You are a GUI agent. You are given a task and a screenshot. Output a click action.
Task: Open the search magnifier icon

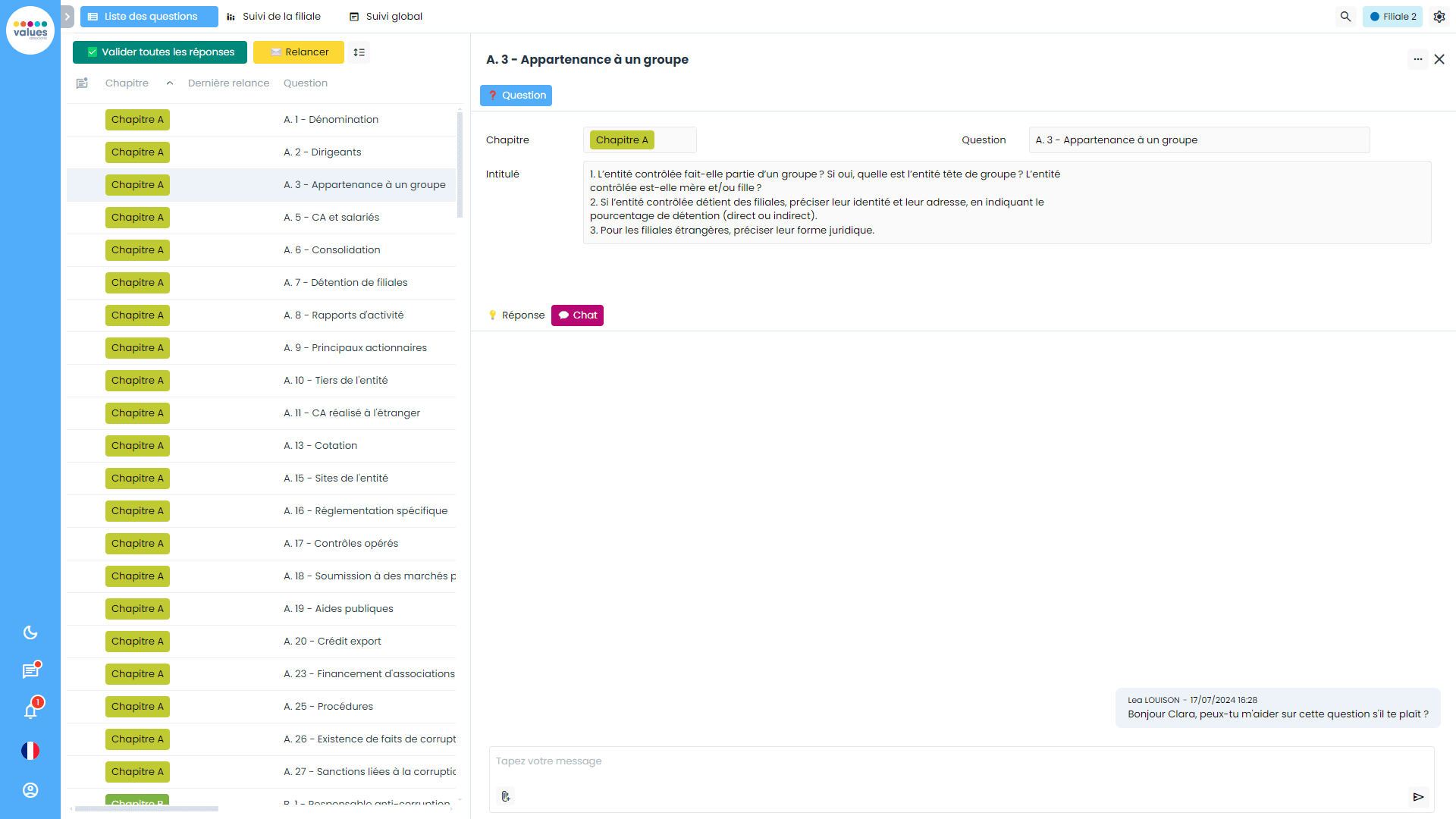click(1345, 17)
